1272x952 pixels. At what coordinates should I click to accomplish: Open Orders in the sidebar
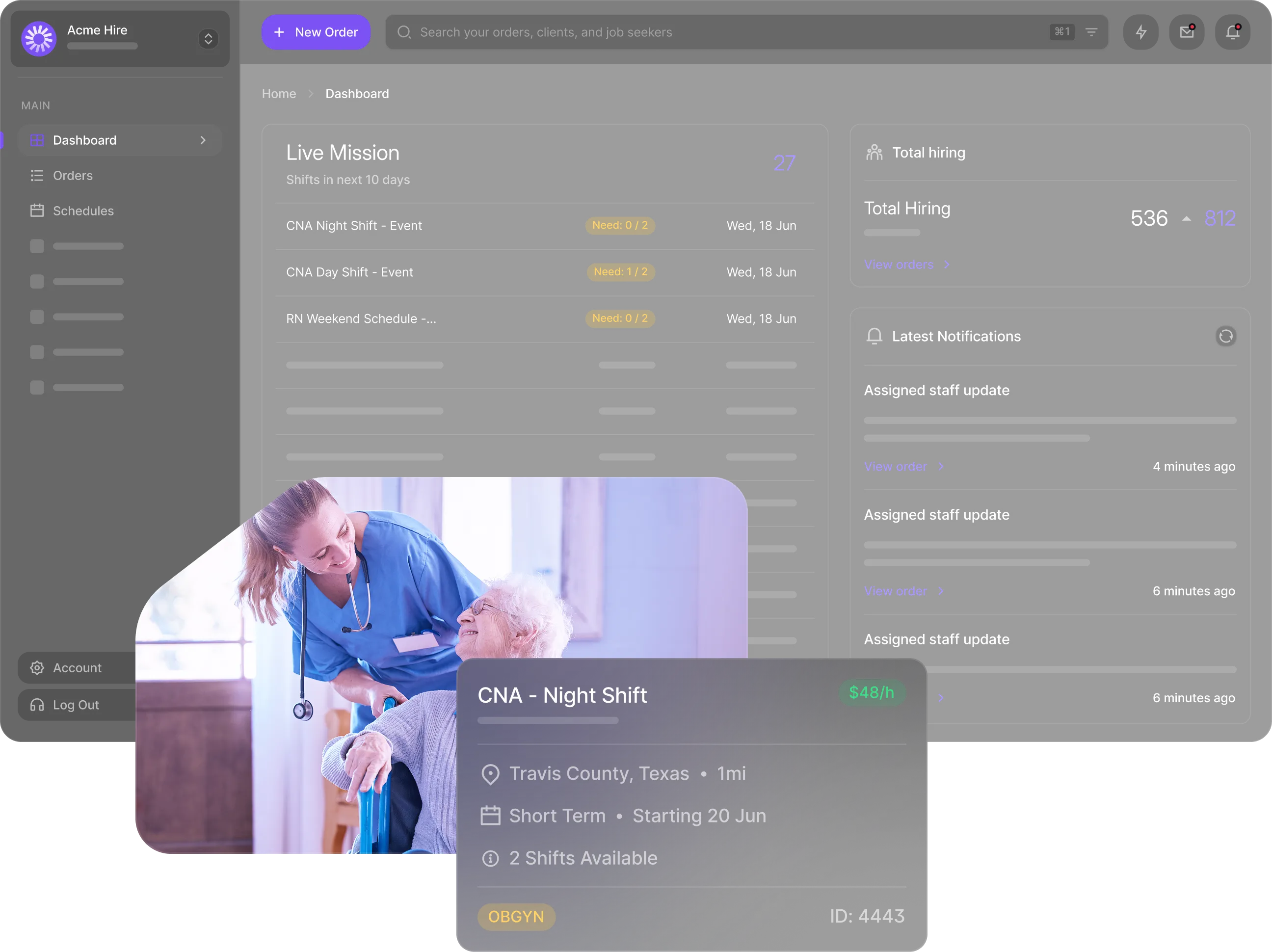point(73,175)
